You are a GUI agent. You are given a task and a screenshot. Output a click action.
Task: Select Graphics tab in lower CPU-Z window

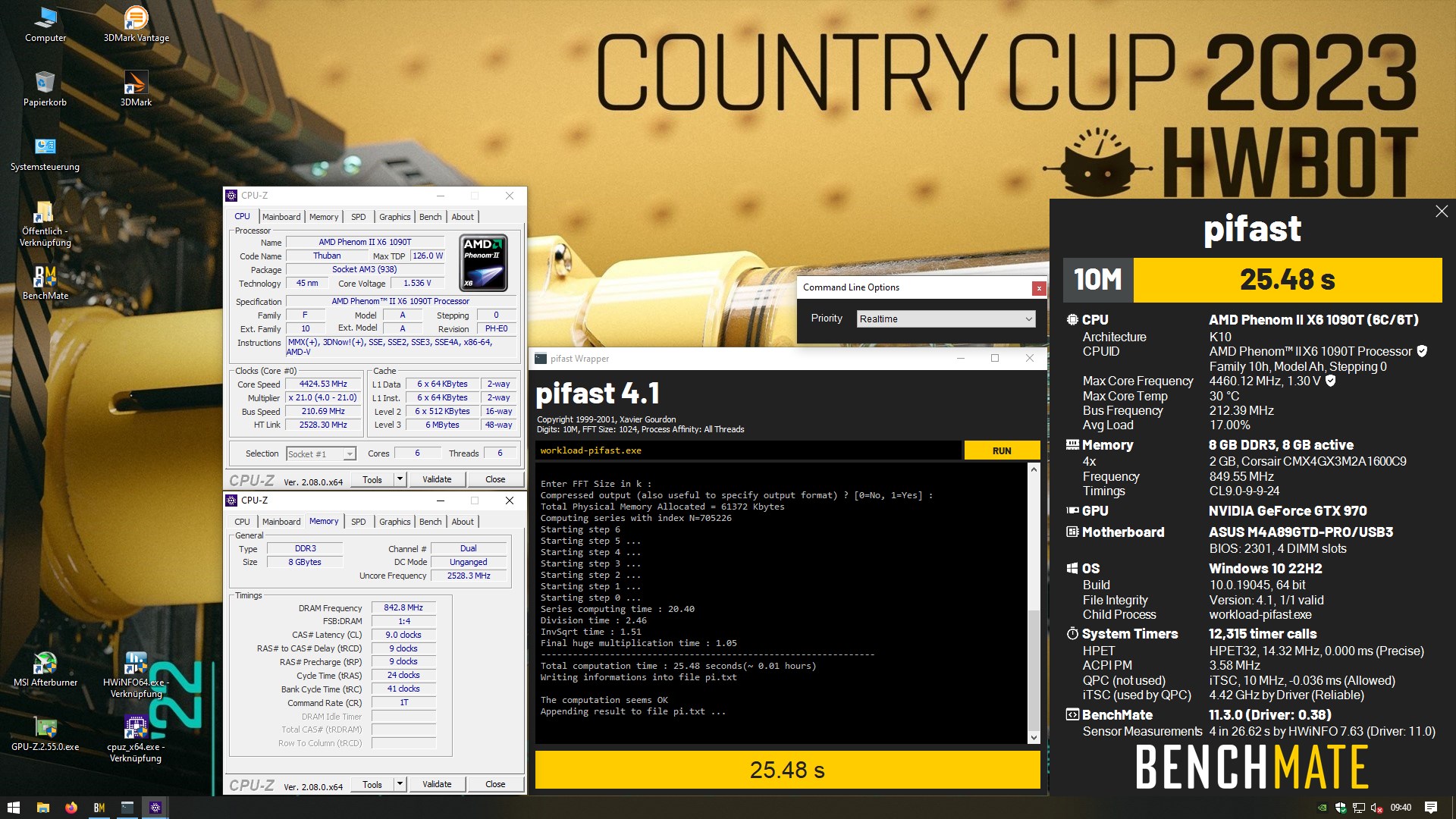(x=395, y=522)
